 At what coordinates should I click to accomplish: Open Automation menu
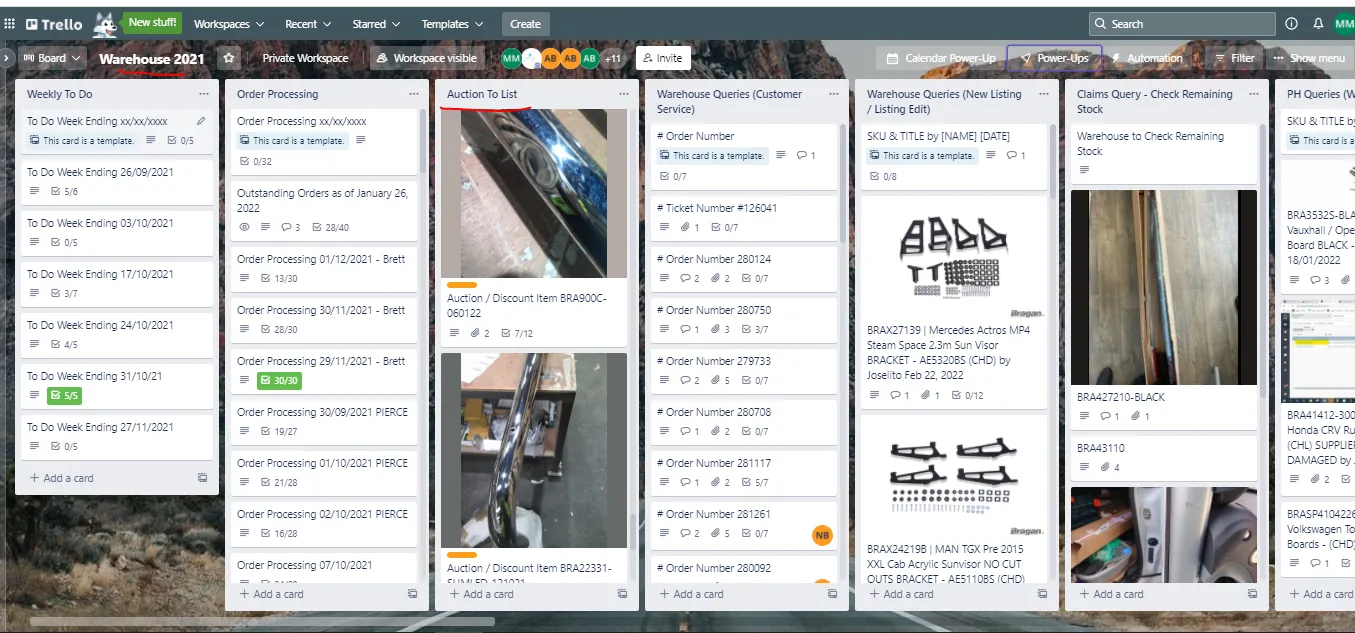pos(1146,58)
